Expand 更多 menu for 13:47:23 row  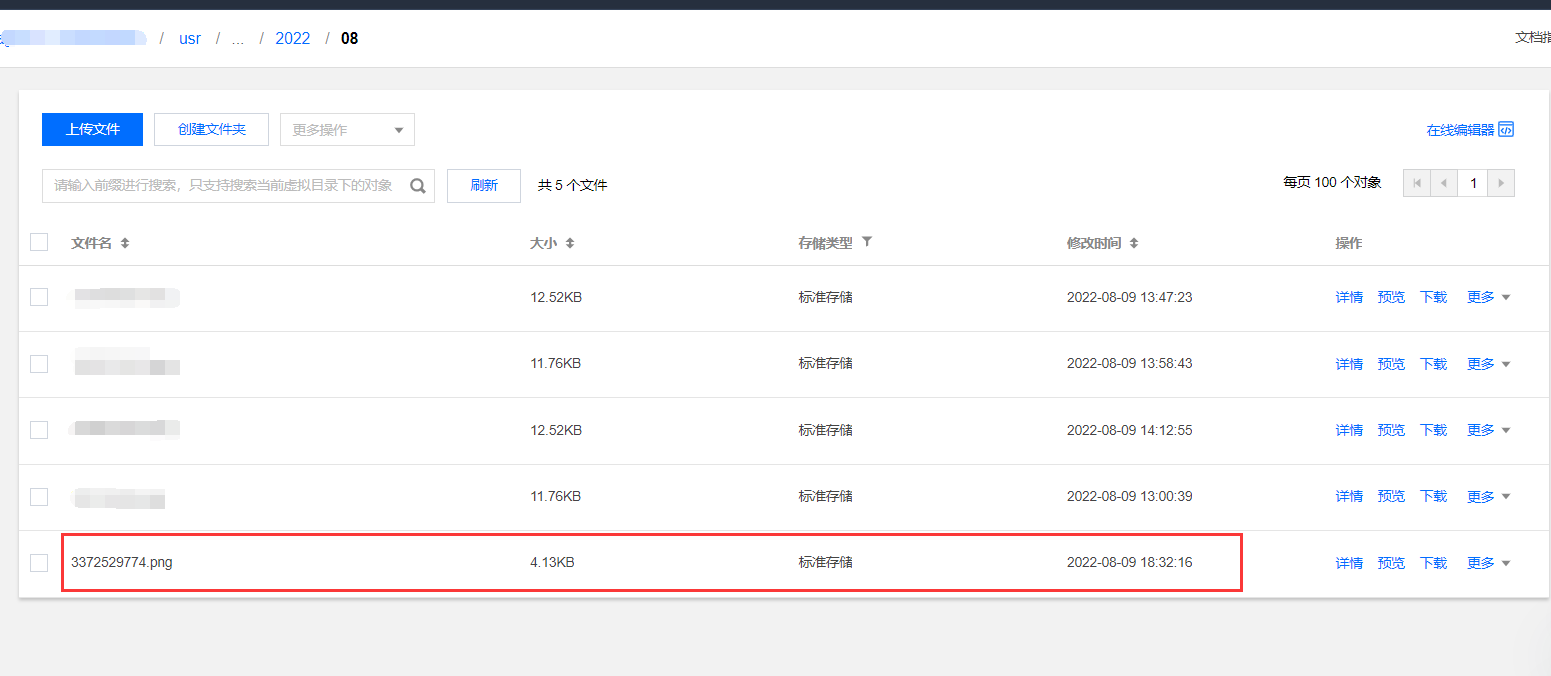tap(1488, 297)
